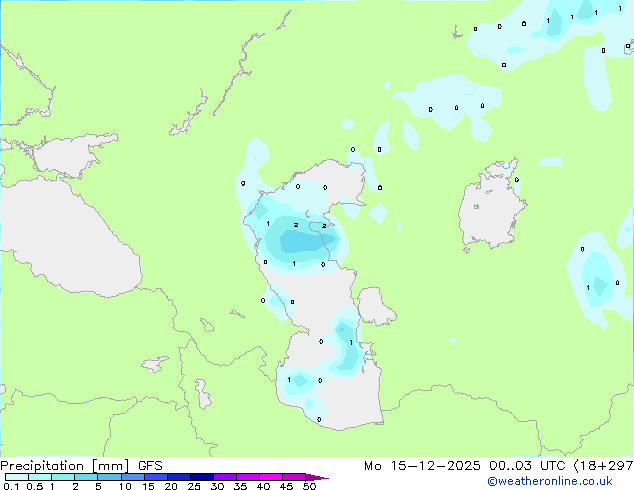Click the legend tick label '50'

coord(309,486)
